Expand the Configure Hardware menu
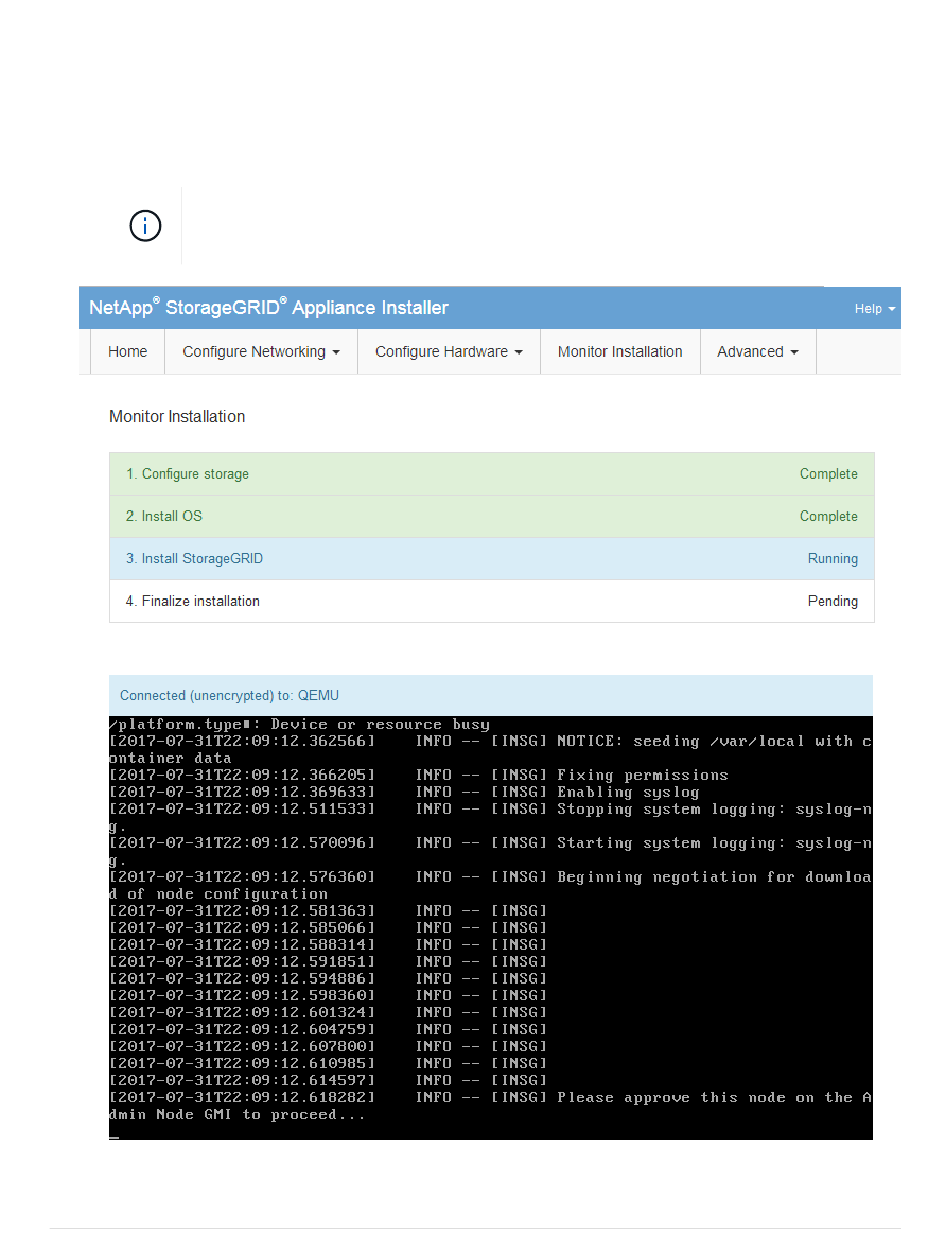The height and width of the screenshot is (1248, 950). click(449, 352)
